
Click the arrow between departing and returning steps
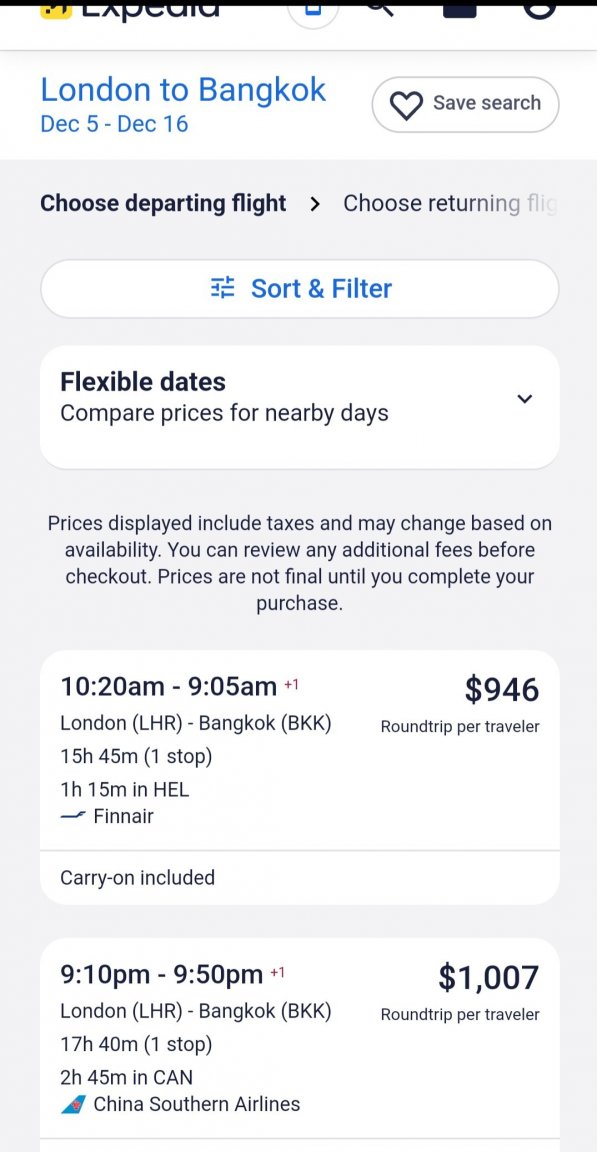[x=315, y=204]
